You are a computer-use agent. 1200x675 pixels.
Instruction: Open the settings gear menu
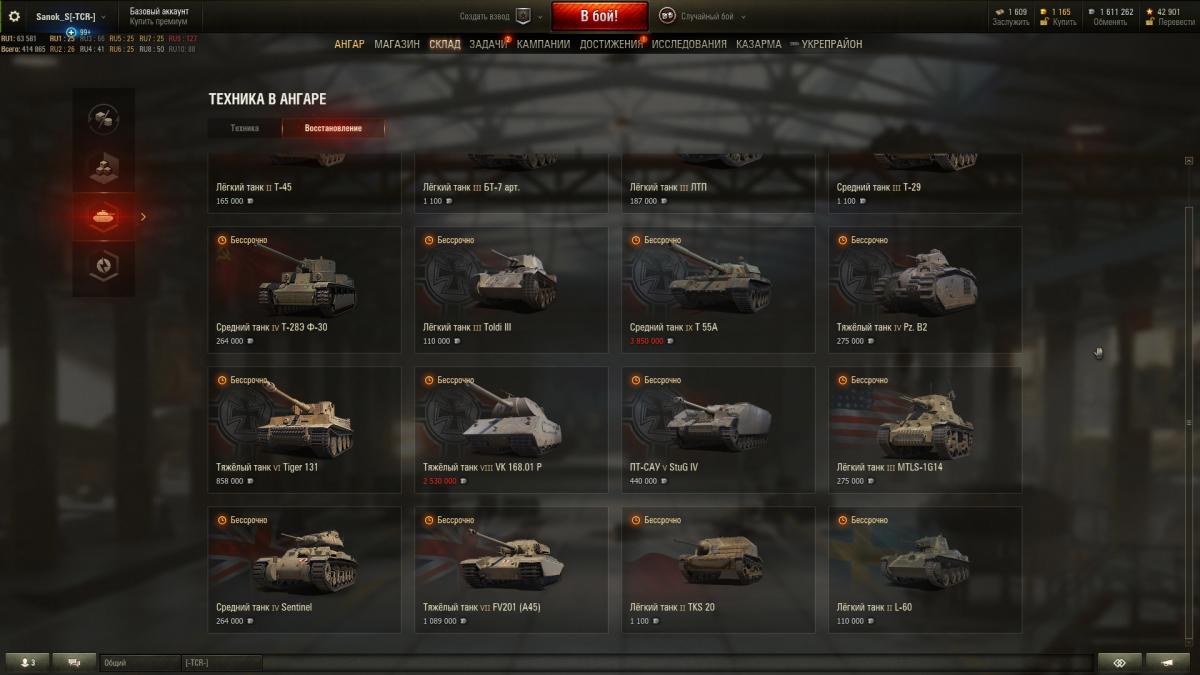point(14,16)
